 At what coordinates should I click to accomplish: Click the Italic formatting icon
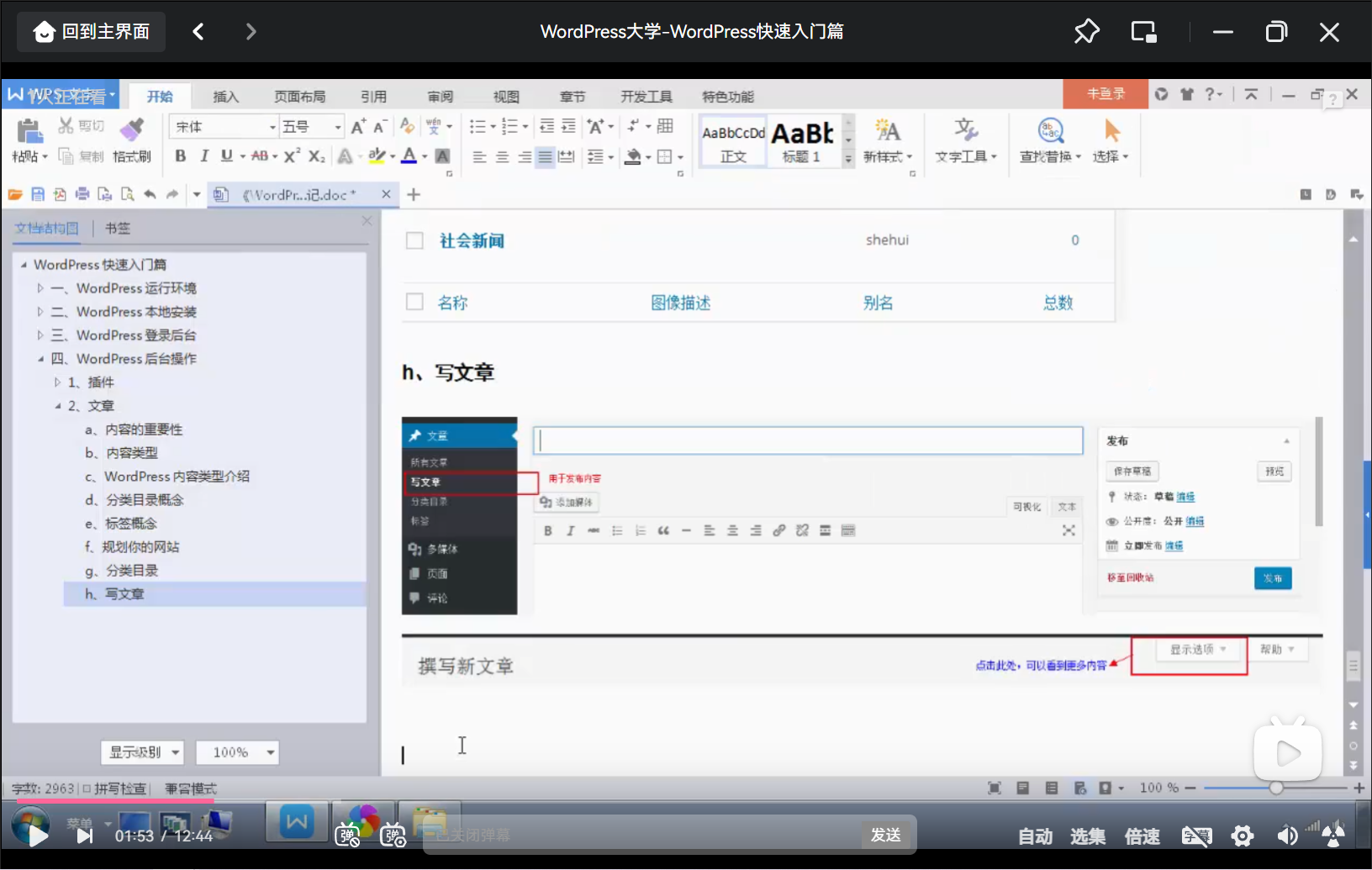coord(203,156)
